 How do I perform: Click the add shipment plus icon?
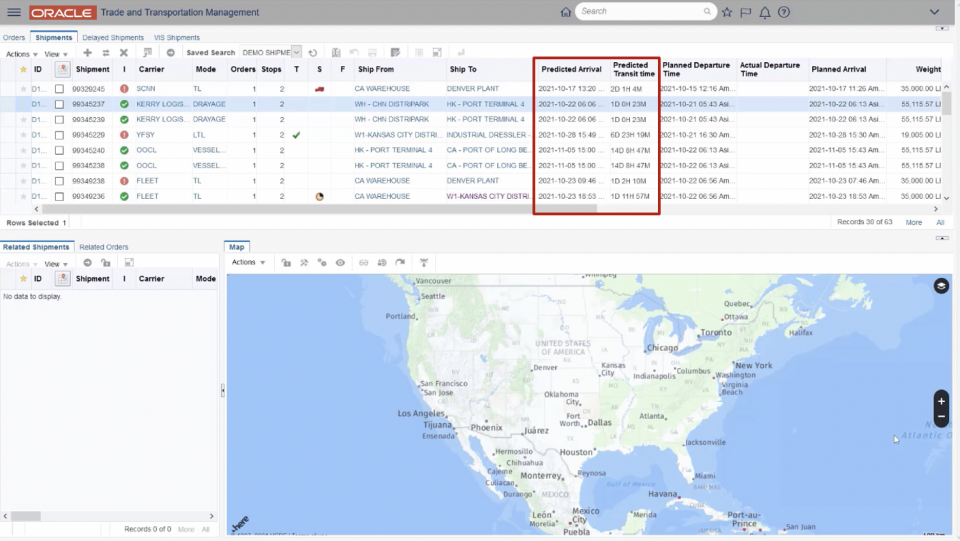pyautogui.click(x=87, y=52)
